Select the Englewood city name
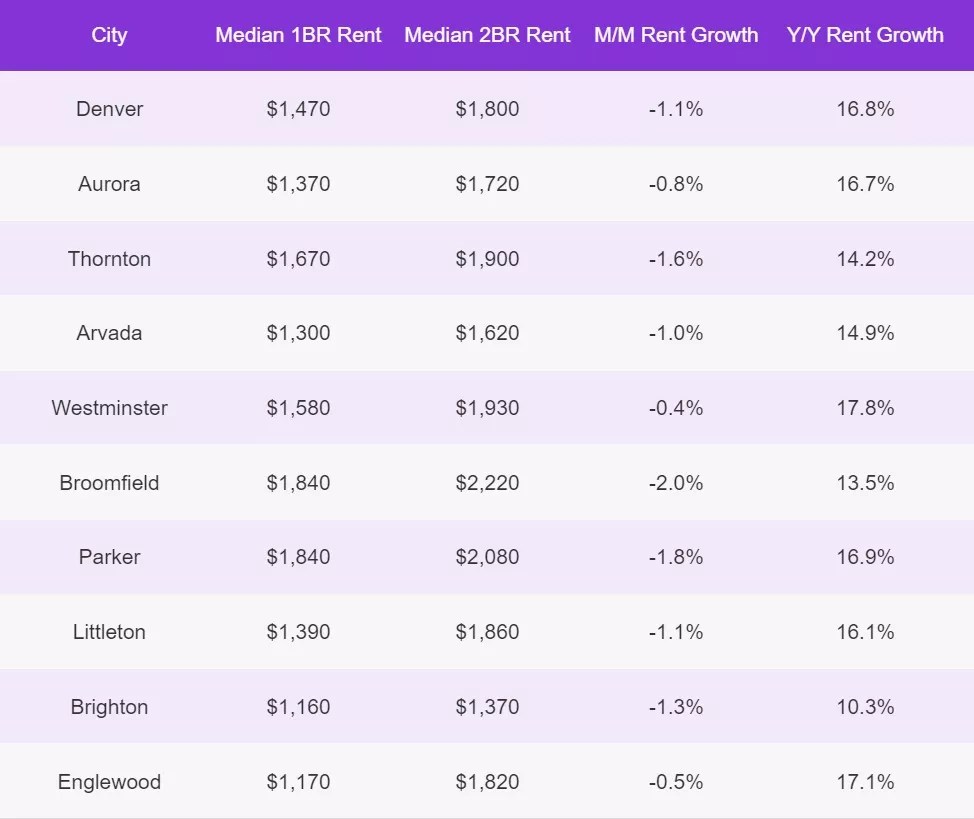The image size is (974, 819). click(x=109, y=782)
